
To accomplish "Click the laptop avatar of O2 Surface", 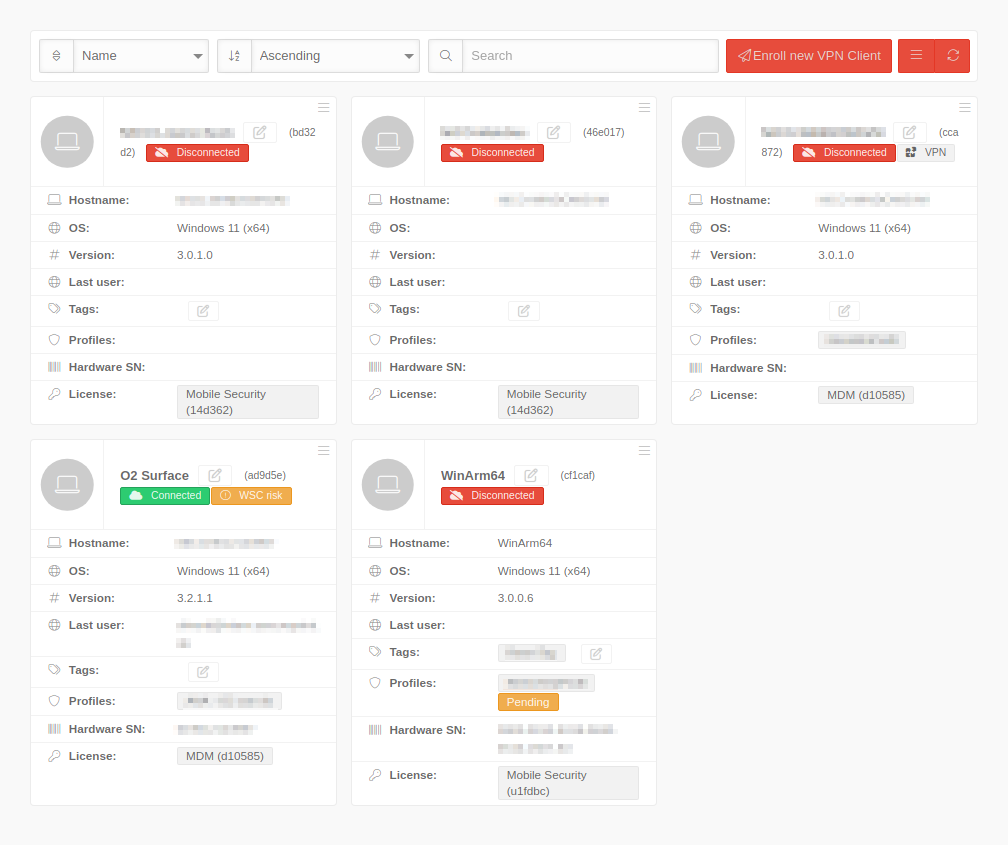I will (x=67, y=485).
